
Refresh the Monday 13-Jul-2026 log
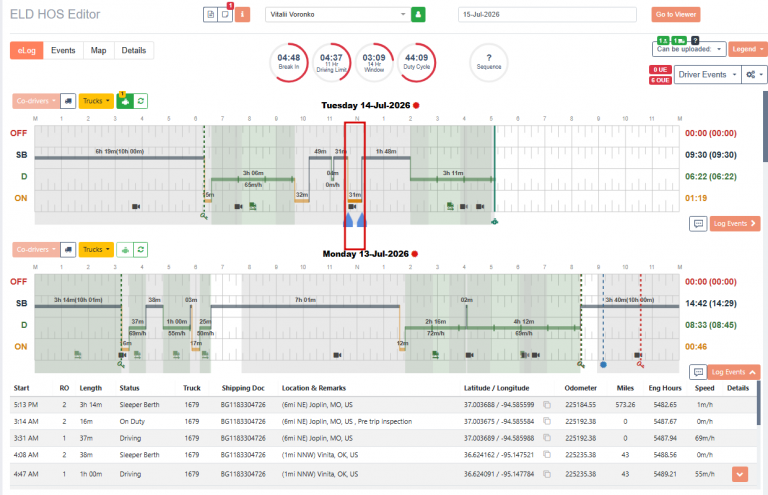point(141,250)
